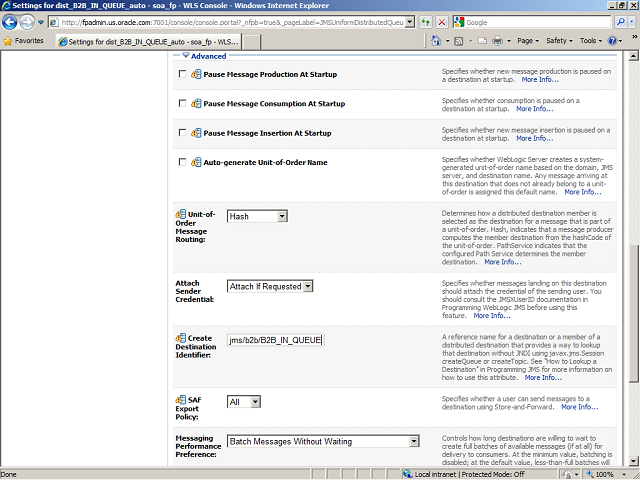Enable Pause Message Production At Startup
The image size is (640, 480).
coord(181,75)
